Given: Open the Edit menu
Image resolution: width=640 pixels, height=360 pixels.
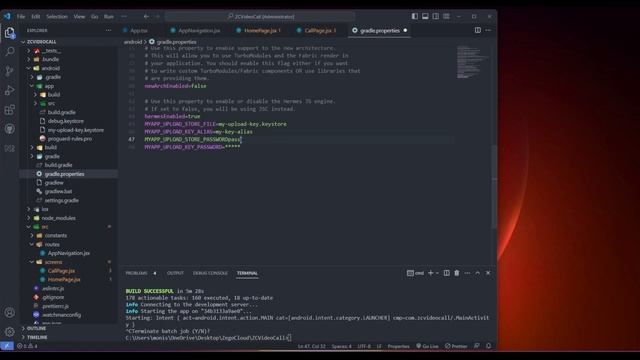Looking at the screenshot, I should (36, 16).
